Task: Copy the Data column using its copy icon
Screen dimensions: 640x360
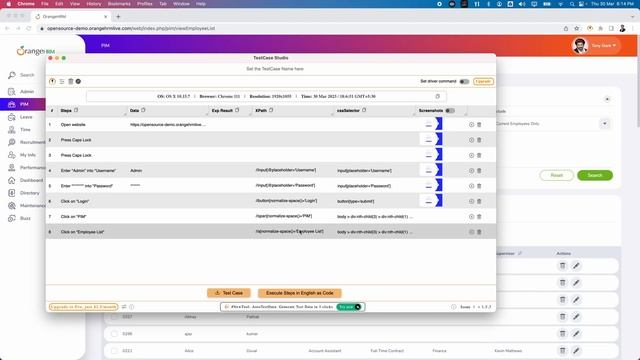Action: (143, 110)
